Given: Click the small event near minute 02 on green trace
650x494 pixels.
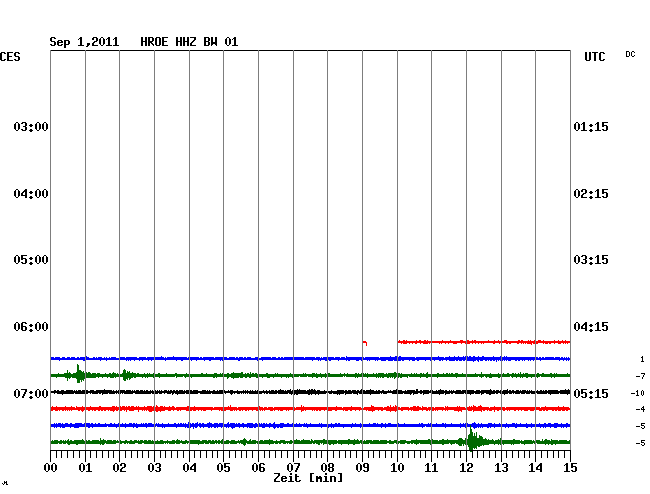Looking at the screenshot, I should [x=128, y=375].
